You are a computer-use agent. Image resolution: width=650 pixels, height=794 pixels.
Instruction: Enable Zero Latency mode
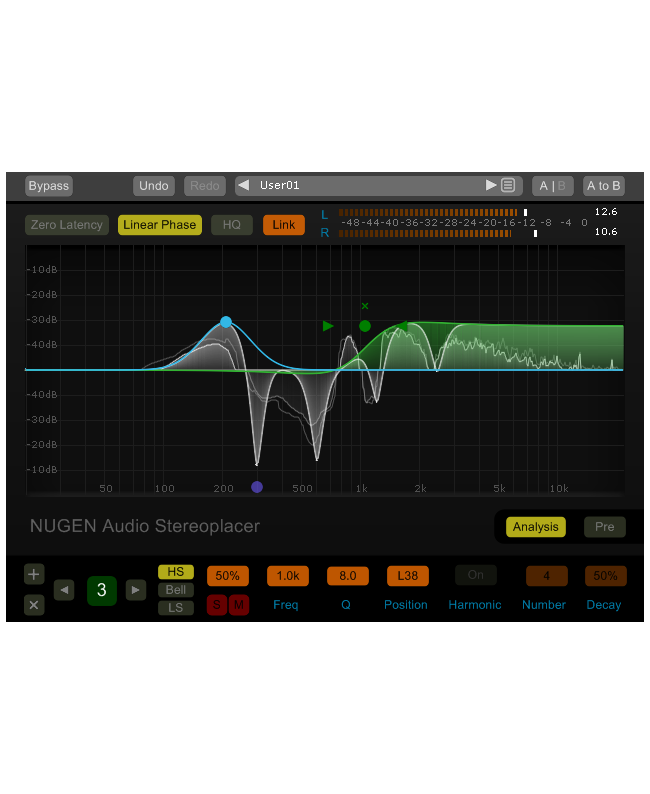[67, 225]
